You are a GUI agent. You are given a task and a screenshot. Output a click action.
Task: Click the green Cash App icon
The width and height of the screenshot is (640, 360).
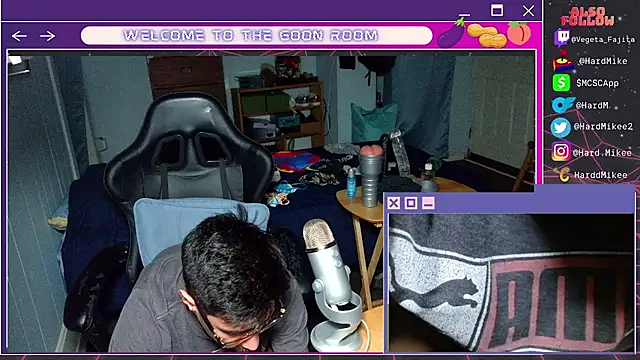(x=561, y=83)
